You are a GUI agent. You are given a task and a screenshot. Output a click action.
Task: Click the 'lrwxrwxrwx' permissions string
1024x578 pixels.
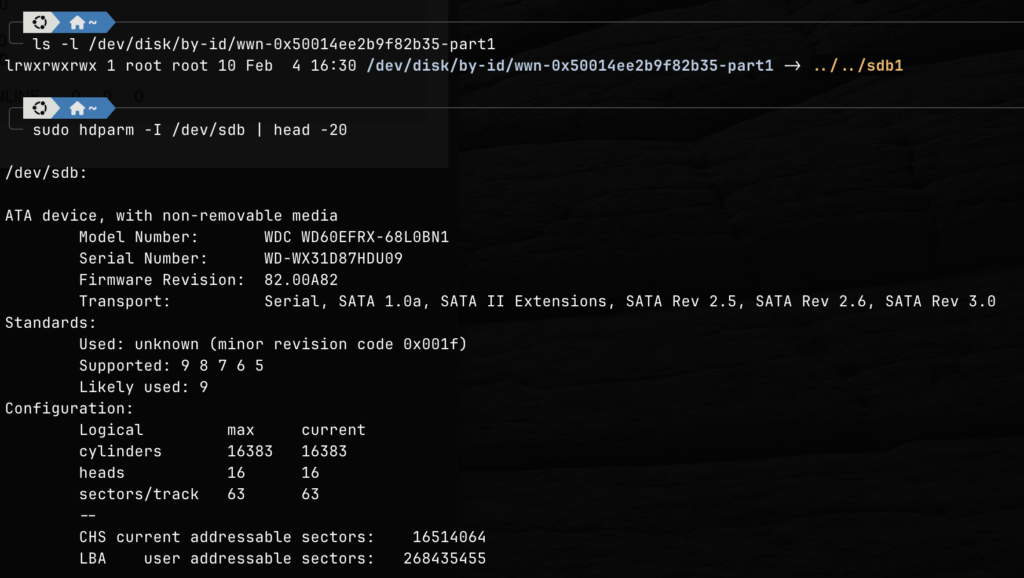51,66
